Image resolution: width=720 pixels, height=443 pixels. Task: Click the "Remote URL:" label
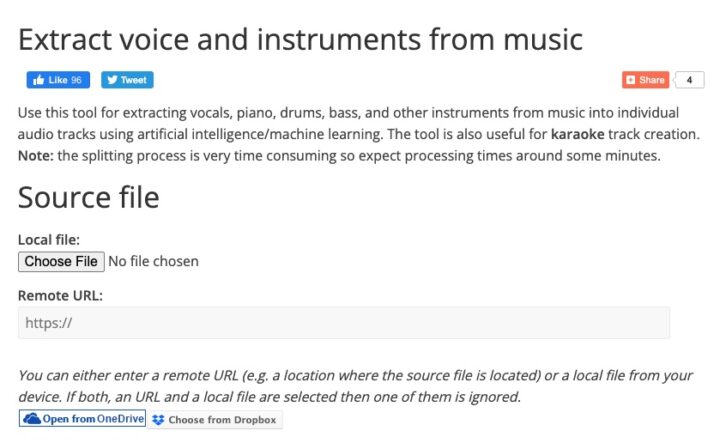tap(60, 295)
